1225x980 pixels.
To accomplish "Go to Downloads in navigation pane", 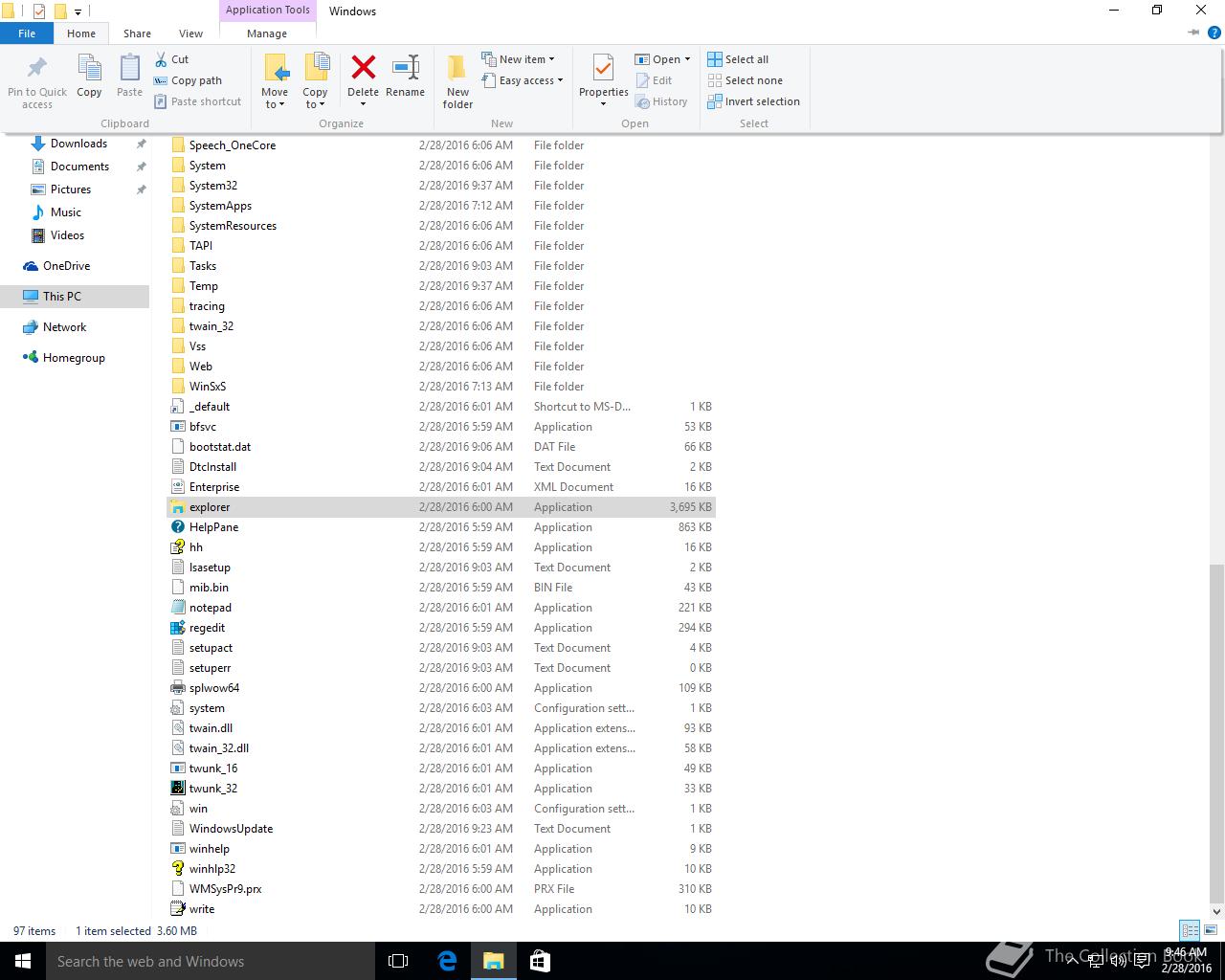I will (78, 144).
